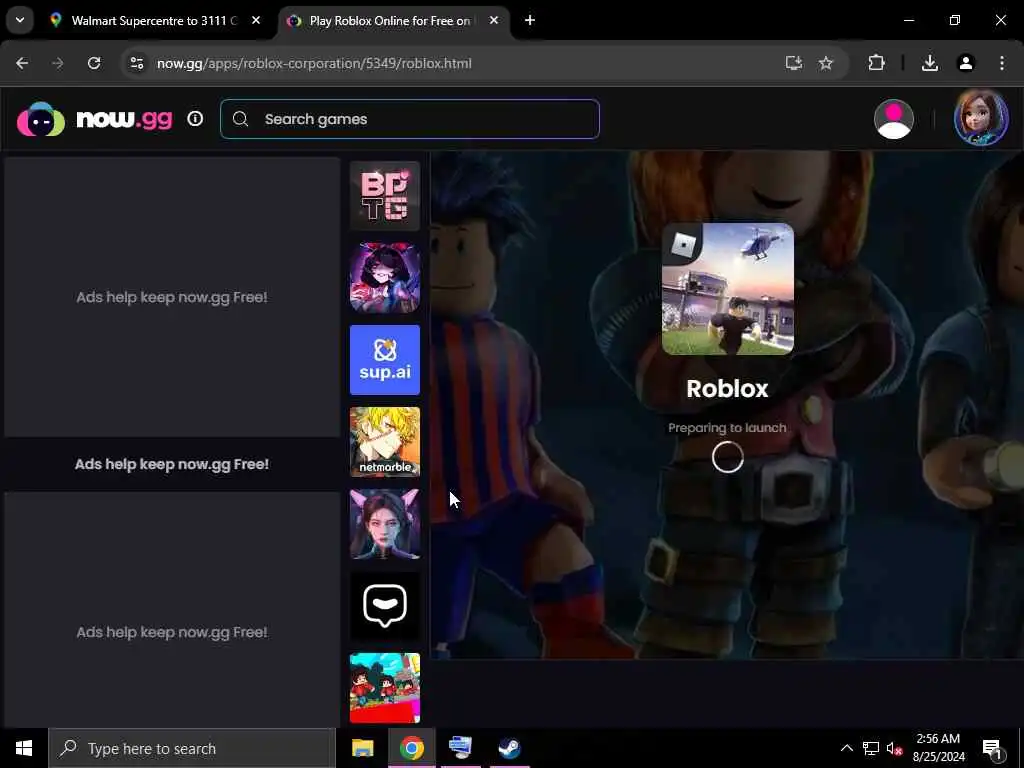
Task: Open the sup.ai app tile
Action: (x=385, y=360)
